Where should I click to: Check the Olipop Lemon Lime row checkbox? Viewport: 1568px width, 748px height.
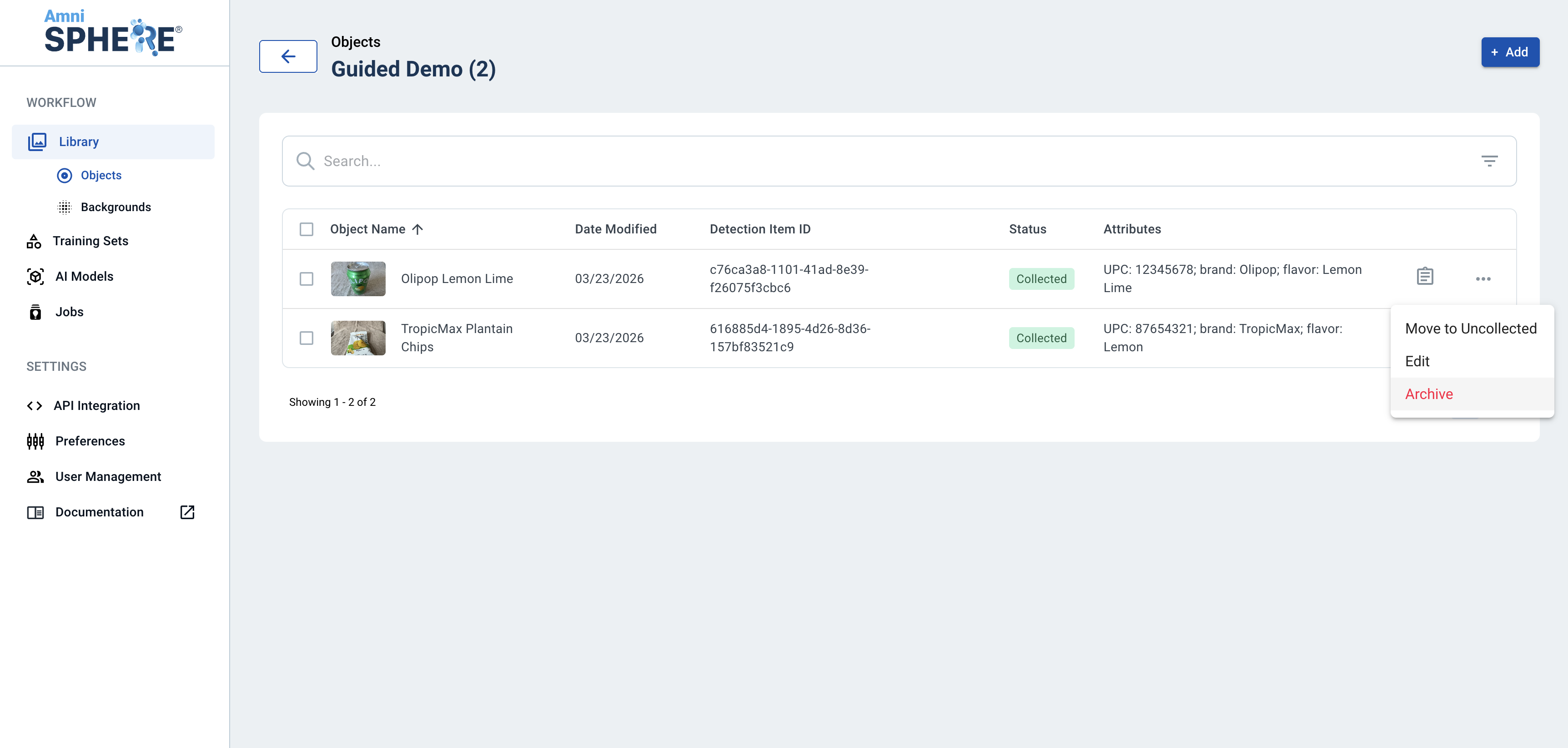click(306, 279)
